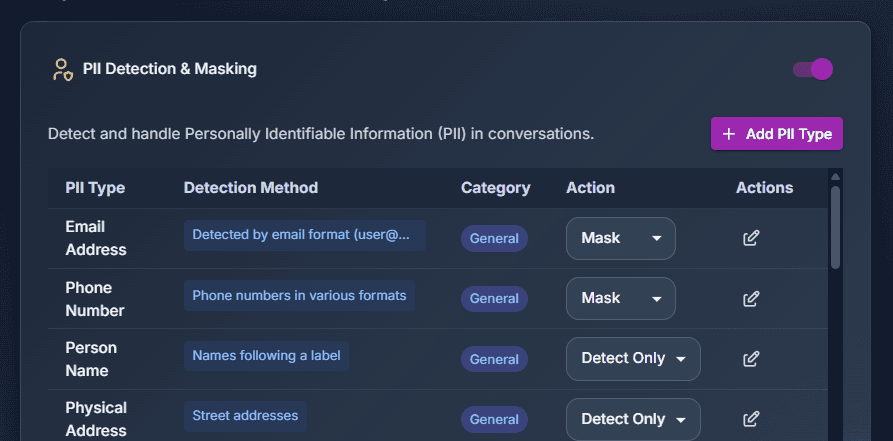Click the General badge in Person Name row
Screen dimensions: 893x441
[x=494, y=359]
